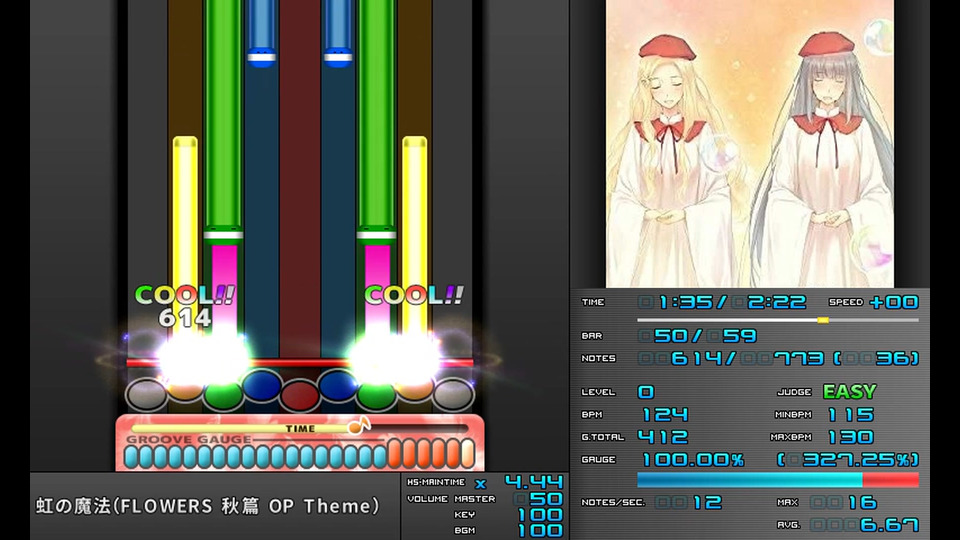This screenshot has width=960, height=540.
Task: Click the KEY volume 100 value
Action: [540, 514]
